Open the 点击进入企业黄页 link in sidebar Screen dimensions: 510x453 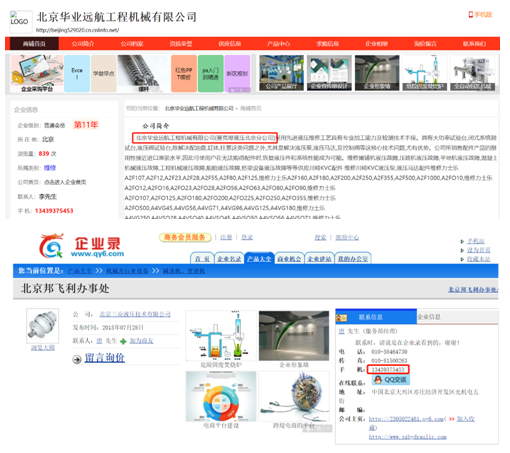tap(65, 182)
